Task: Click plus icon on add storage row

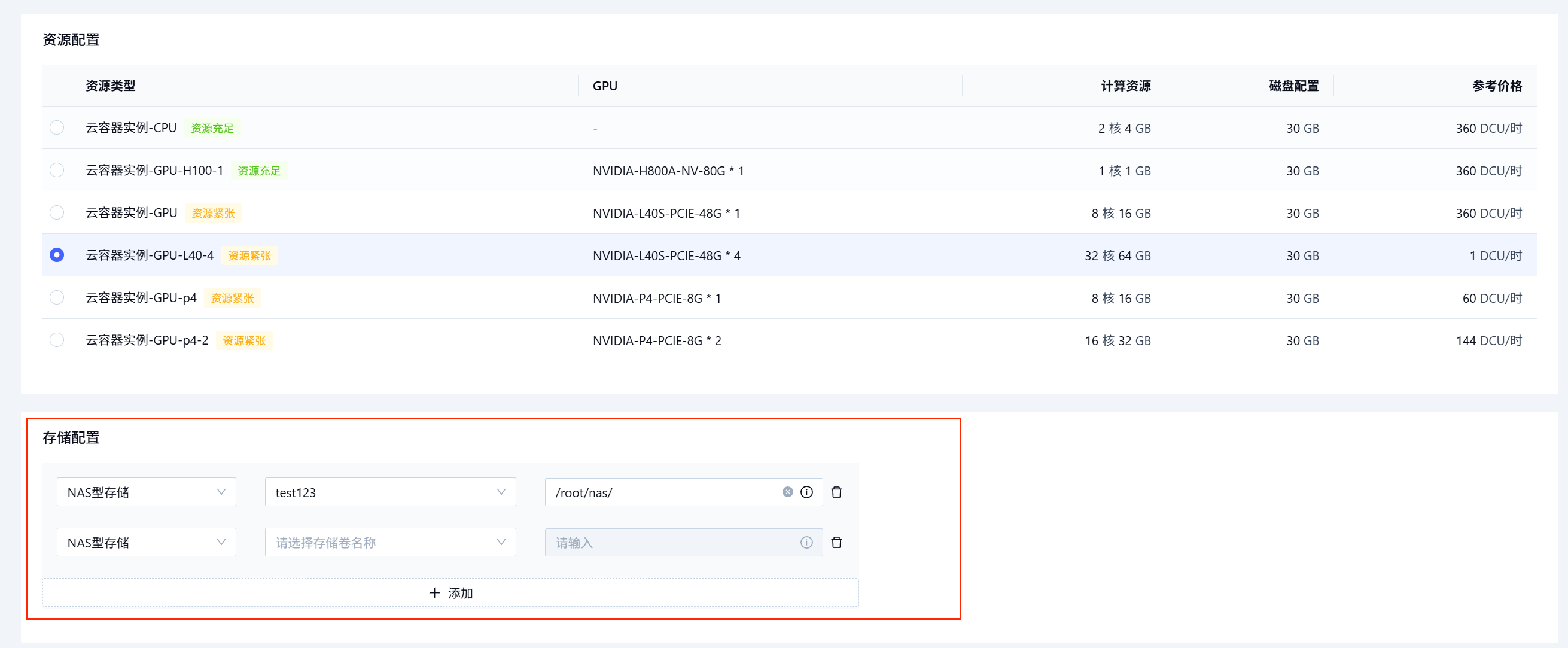Action: (x=434, y=592)
